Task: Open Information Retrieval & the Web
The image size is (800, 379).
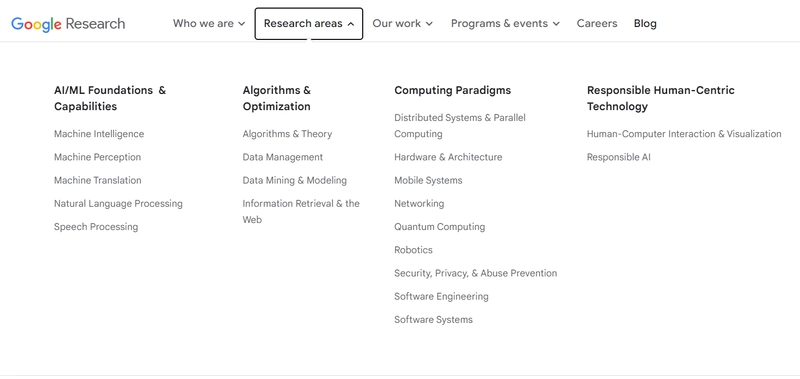Action: pos(301,211)
